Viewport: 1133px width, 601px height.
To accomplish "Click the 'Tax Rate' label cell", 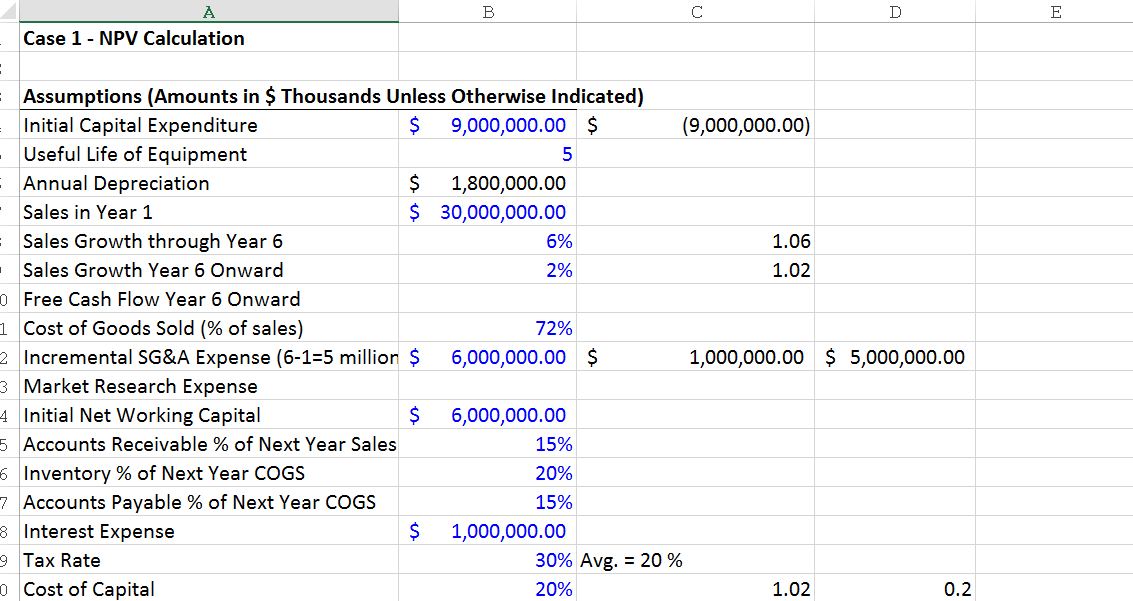I will 209,560.
